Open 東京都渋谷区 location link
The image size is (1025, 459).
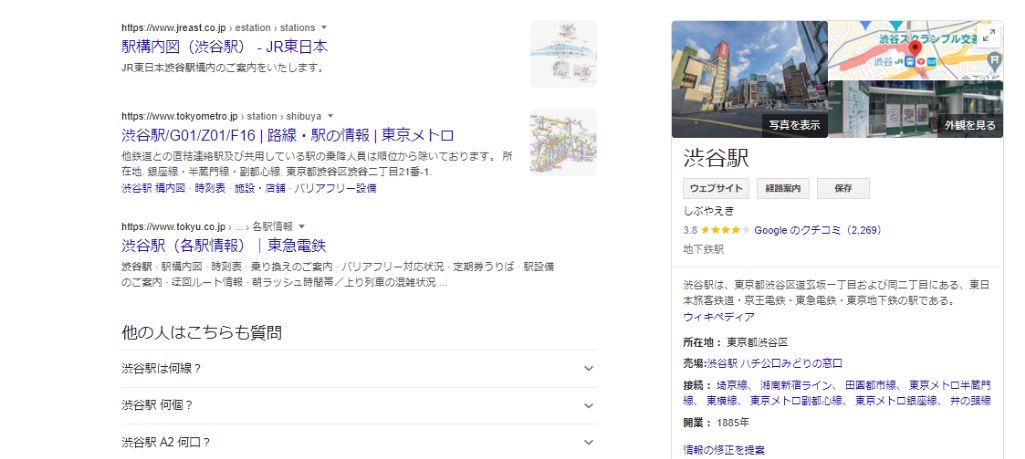[757, 342]
